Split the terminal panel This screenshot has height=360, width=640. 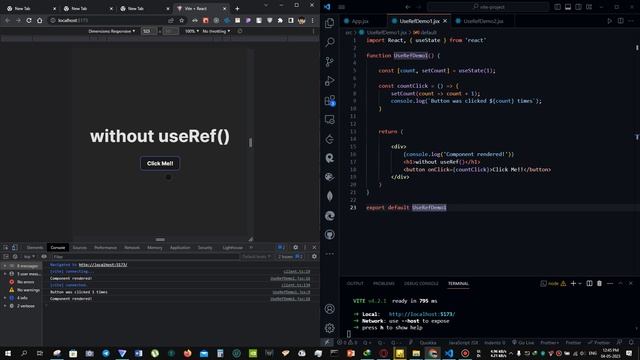pos(589,283)
